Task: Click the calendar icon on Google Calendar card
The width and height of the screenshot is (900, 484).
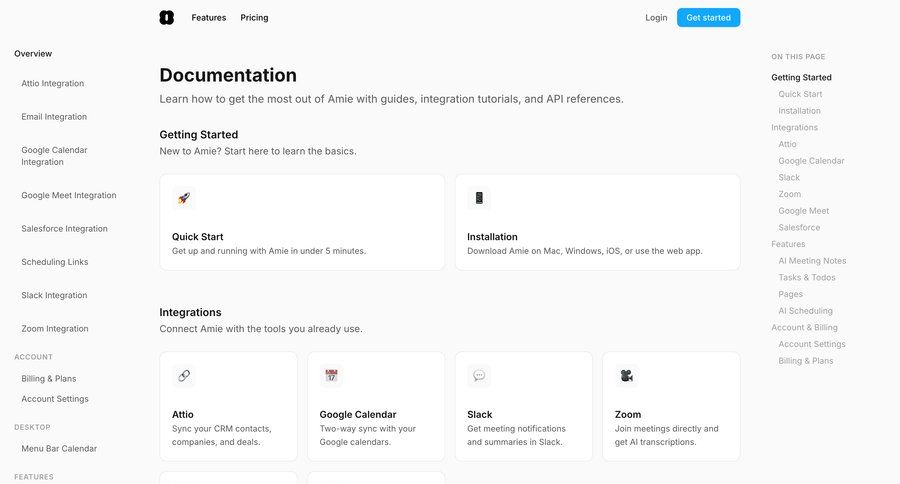Action: (x=331, y=375)
